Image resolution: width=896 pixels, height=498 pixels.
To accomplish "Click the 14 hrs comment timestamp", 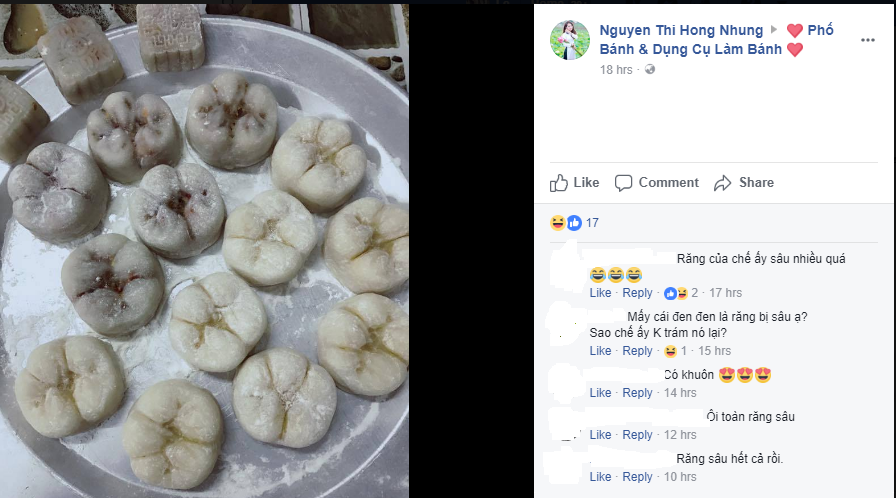I will point(680,393).
